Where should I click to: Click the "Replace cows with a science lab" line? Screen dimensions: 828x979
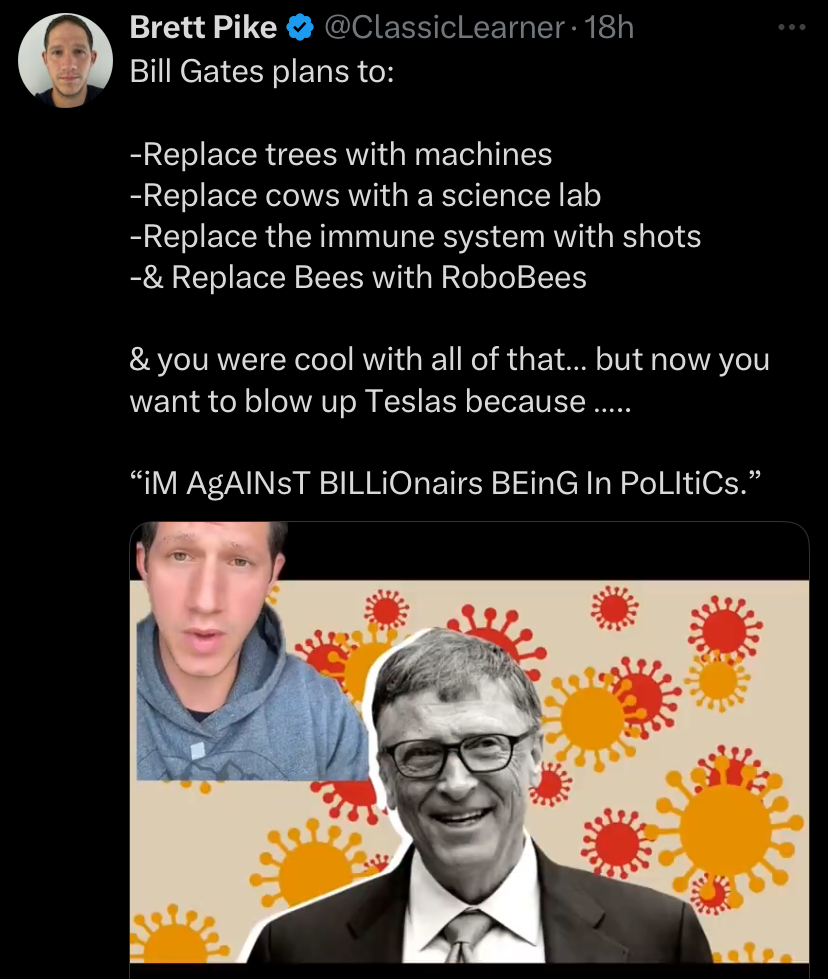[365, 195]
